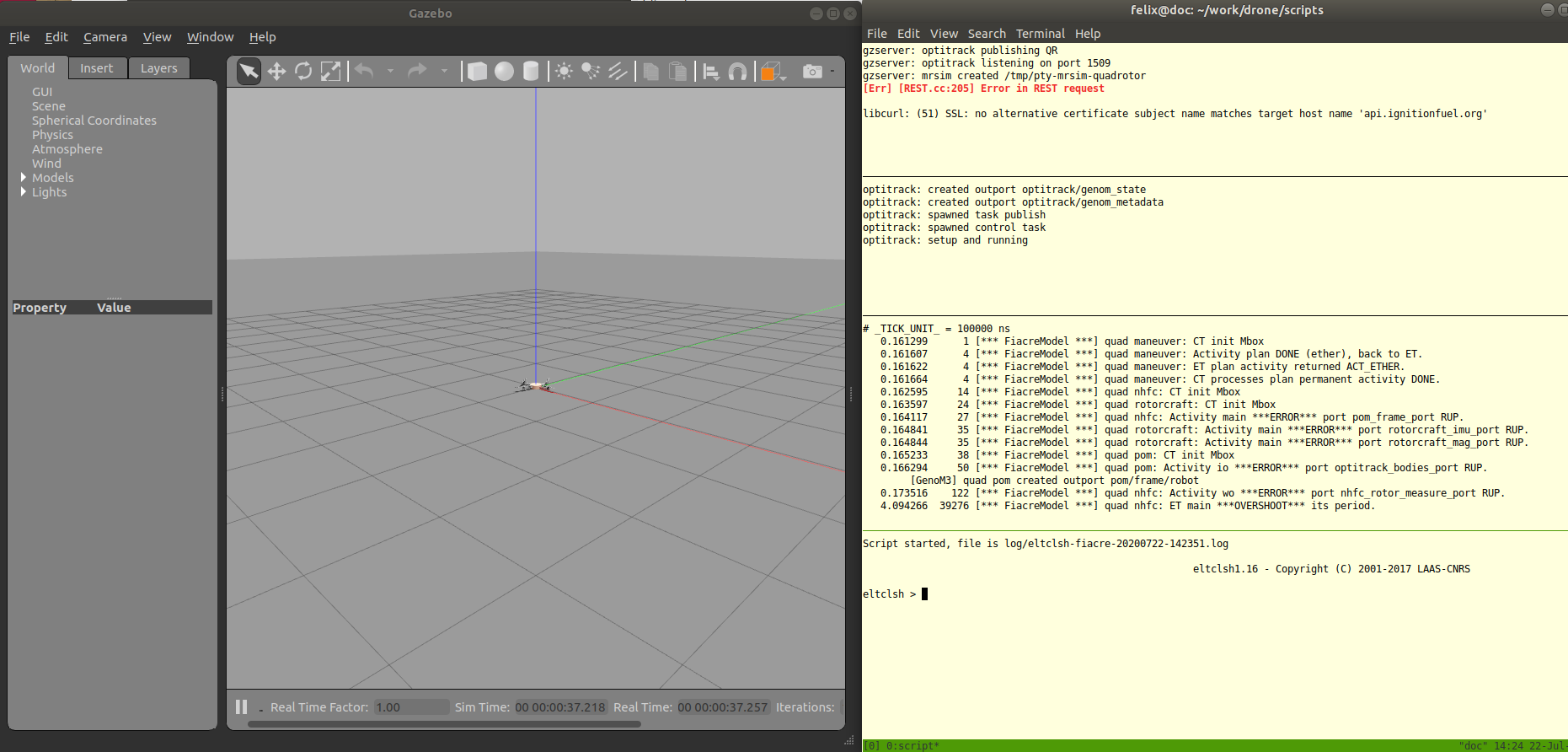Open Gazebo Window menu
1568x752 pixels.
(x=210, y=37)
